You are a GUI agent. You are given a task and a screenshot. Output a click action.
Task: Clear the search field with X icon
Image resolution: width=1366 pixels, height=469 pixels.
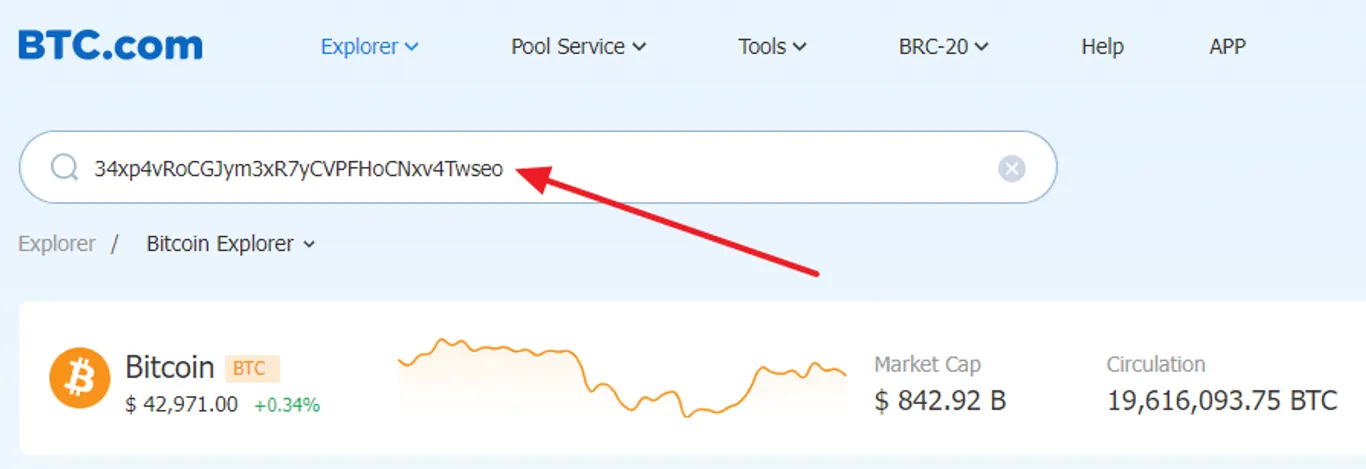pyautogui.click(x=1012, y=169)
